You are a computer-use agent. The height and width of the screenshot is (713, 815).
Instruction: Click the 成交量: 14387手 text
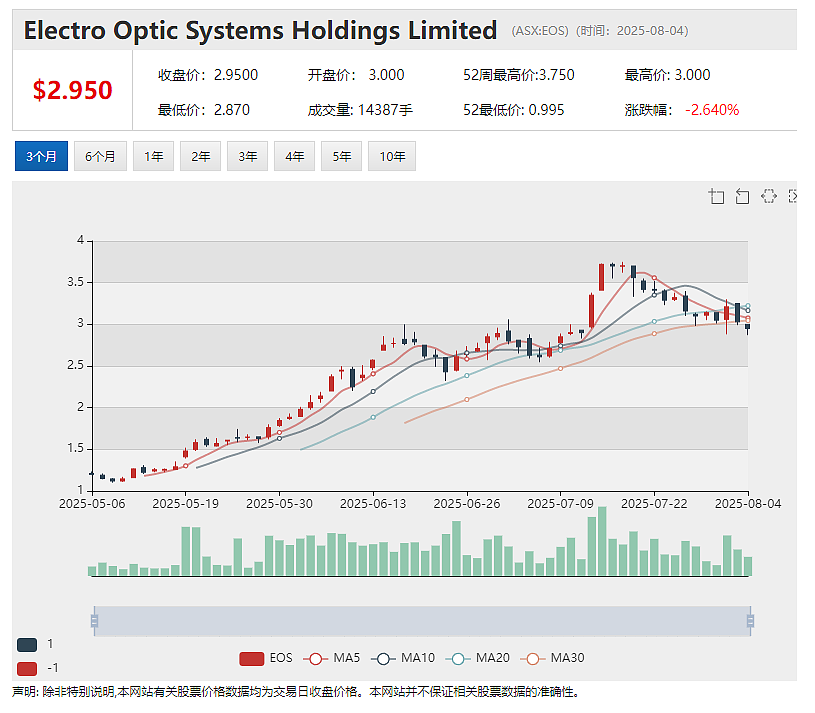tap(360, 110)
